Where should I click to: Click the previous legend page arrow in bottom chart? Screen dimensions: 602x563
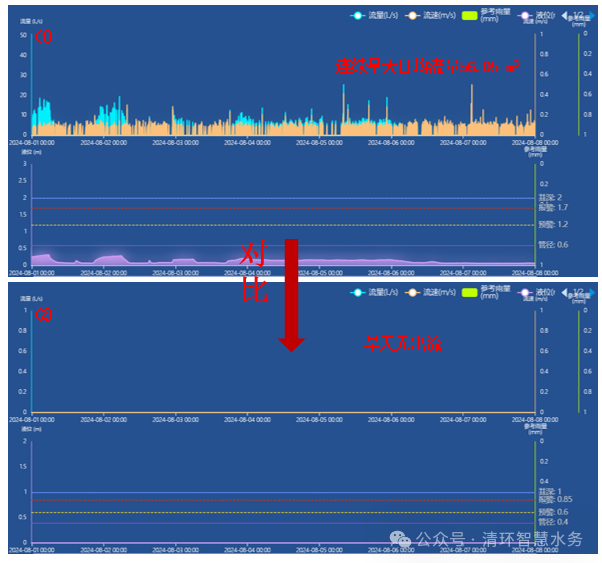pyautogui.click(x=566, y=292)
